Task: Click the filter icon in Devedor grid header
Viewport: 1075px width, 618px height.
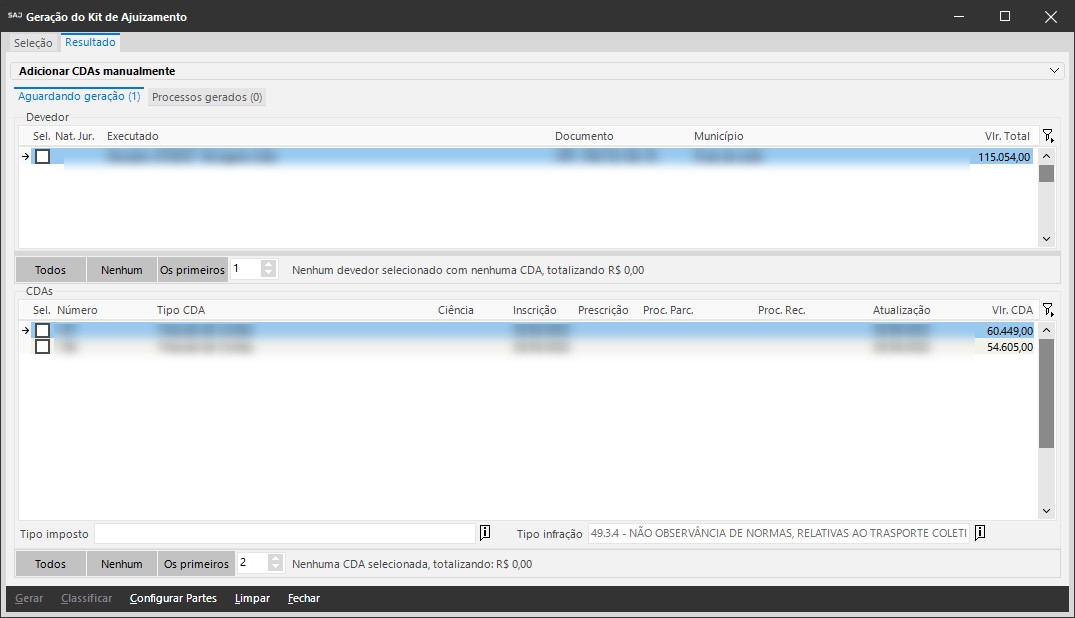Action: pyautogui.click(x=1047, y=136)
